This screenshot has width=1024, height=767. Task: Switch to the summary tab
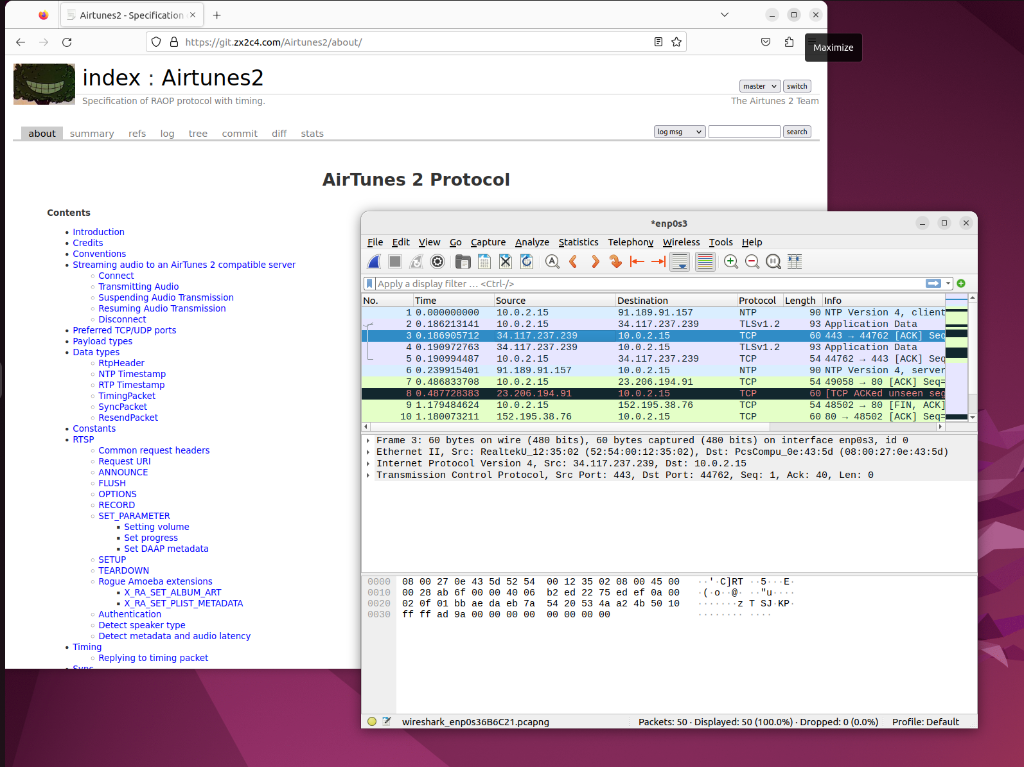pos(92,134)
